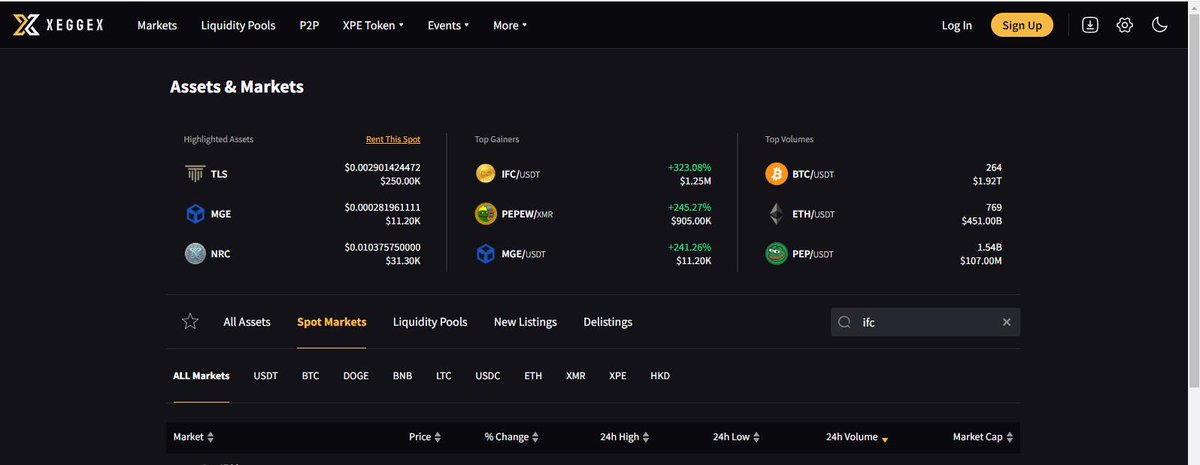The width and height of the screenshot is (1200, 465).
Task: Filter markets by USDT
Action: tap(266, 376)
